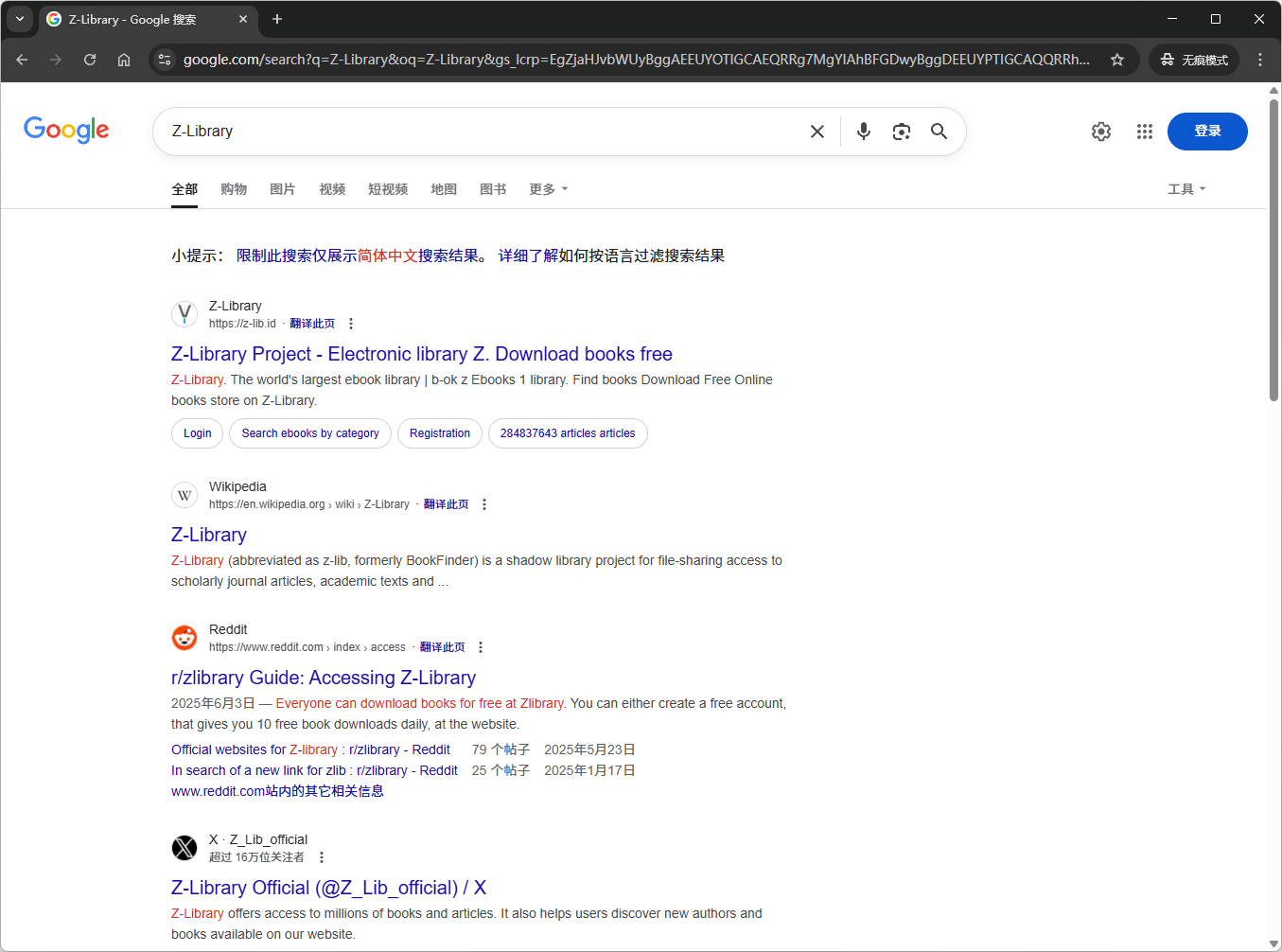Open more options for X result

322,857
